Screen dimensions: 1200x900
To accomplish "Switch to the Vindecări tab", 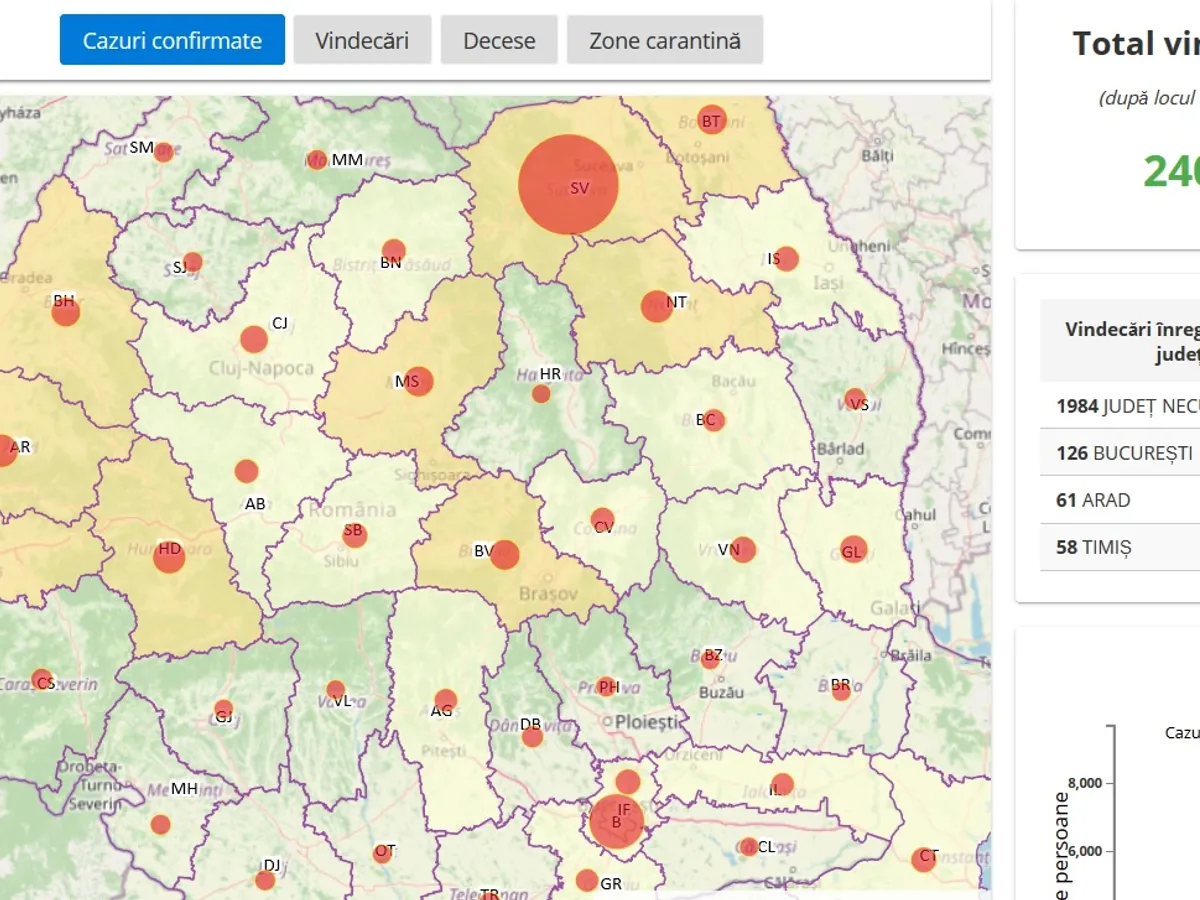I will coord(362,40).
